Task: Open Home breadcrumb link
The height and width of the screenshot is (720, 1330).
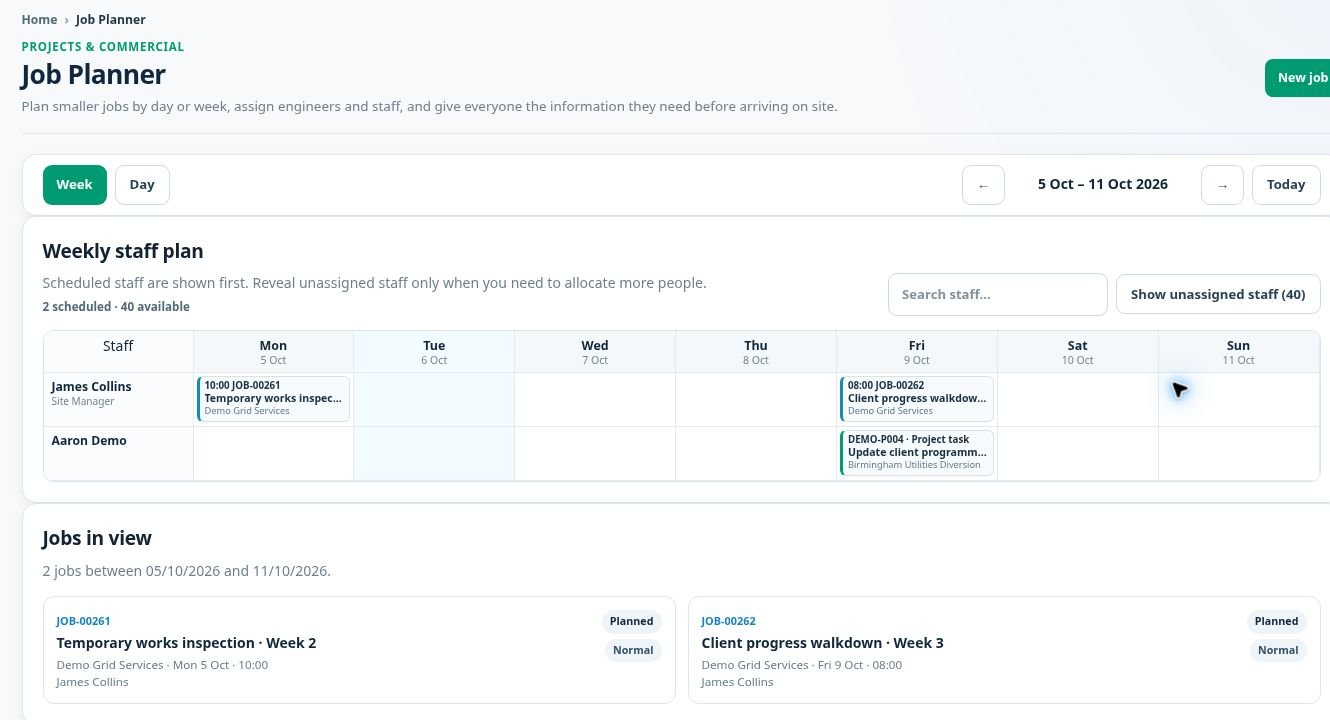Action: (39, 19)
